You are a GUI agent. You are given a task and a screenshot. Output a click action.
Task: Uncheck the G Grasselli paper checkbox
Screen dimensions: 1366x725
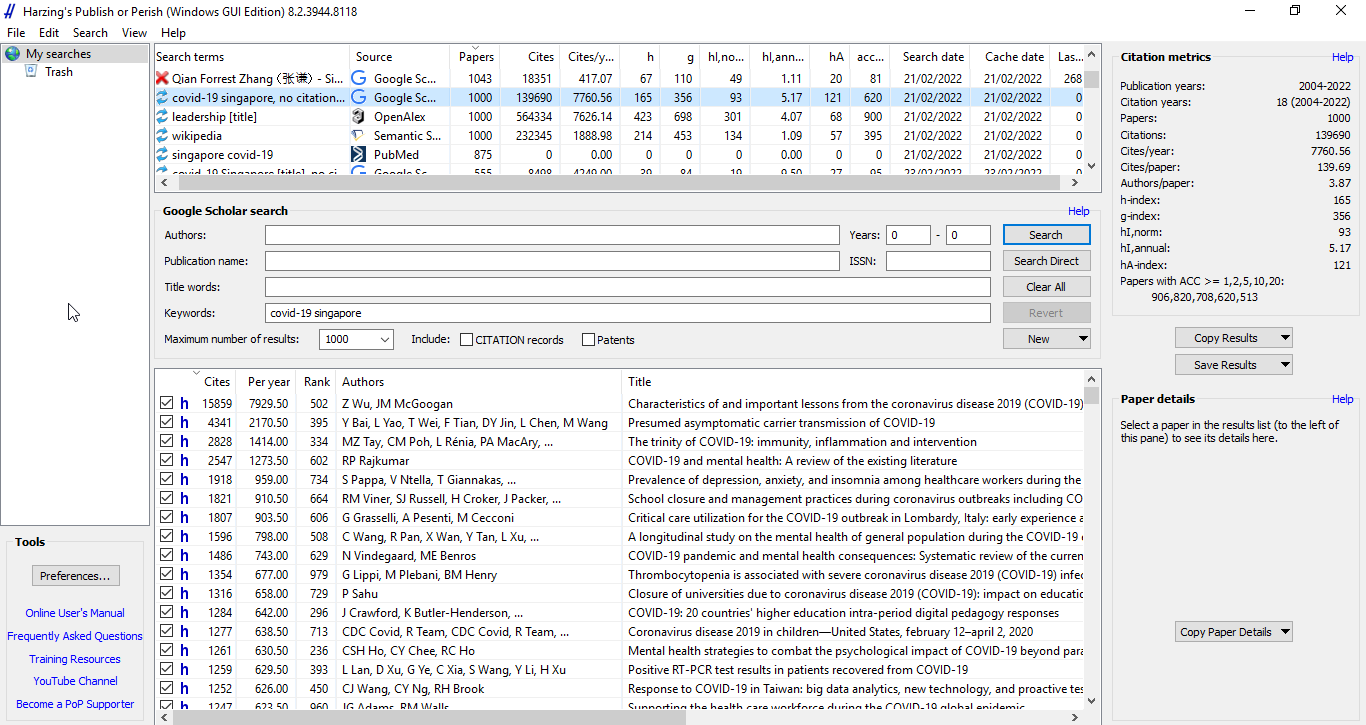(x=166, y=518)
